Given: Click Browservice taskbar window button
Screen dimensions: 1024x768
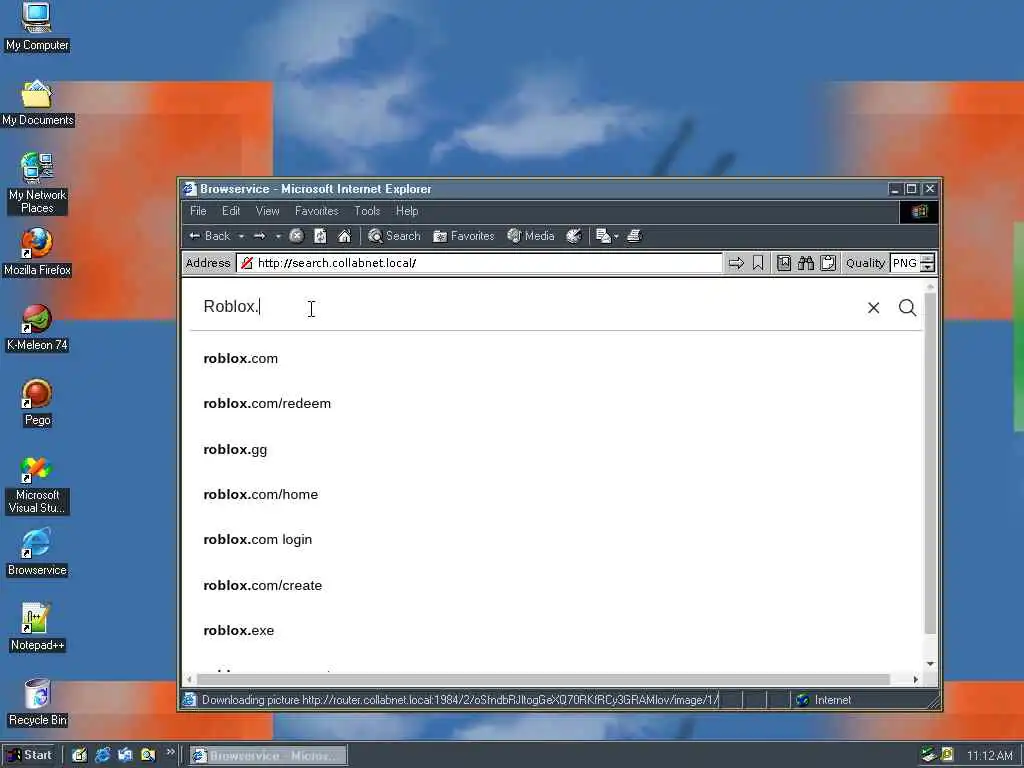Looking at the screenshot, I should click(x=268, y=756).
